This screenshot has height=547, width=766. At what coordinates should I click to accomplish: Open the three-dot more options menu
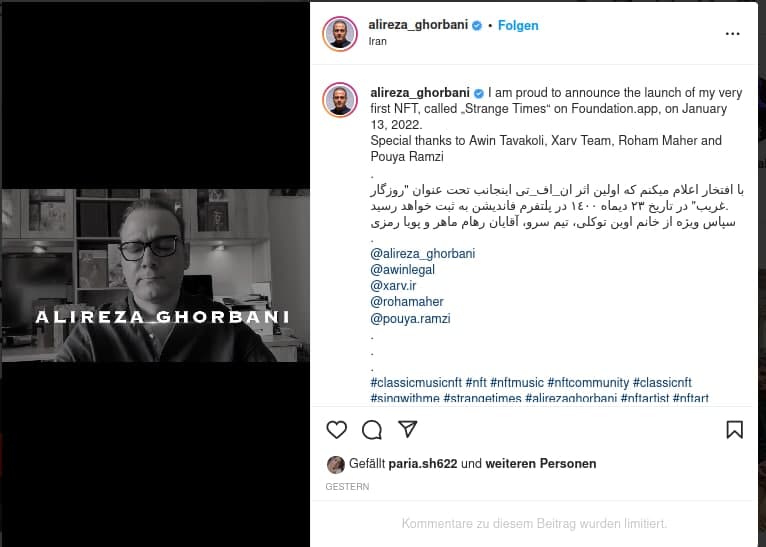click(732, 34)
